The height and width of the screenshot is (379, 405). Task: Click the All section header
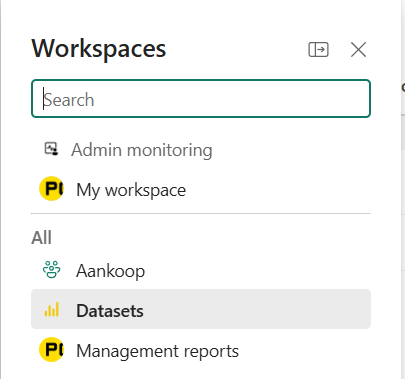[x=41, y=238]
